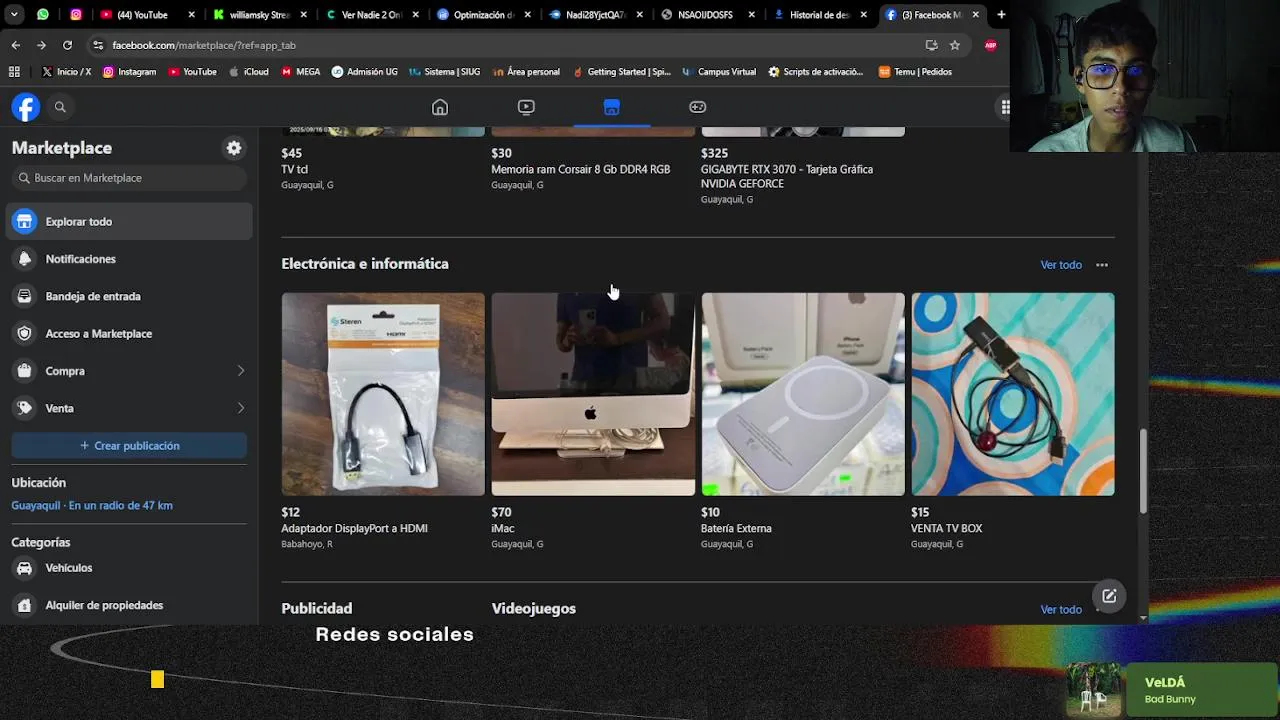The height and width of the screenshot is (720, 1280).
Task: Open the Campus Virtual bookmark
Action: click(719, 72)
